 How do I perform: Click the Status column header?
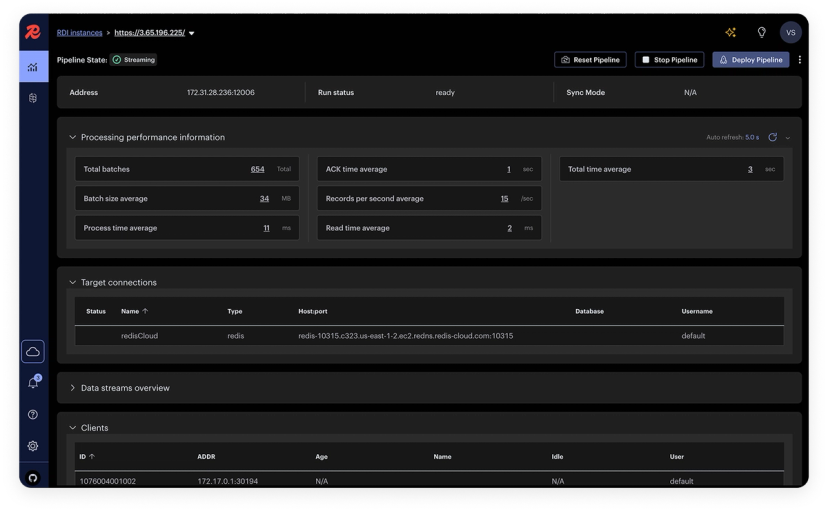click(96, 311)
